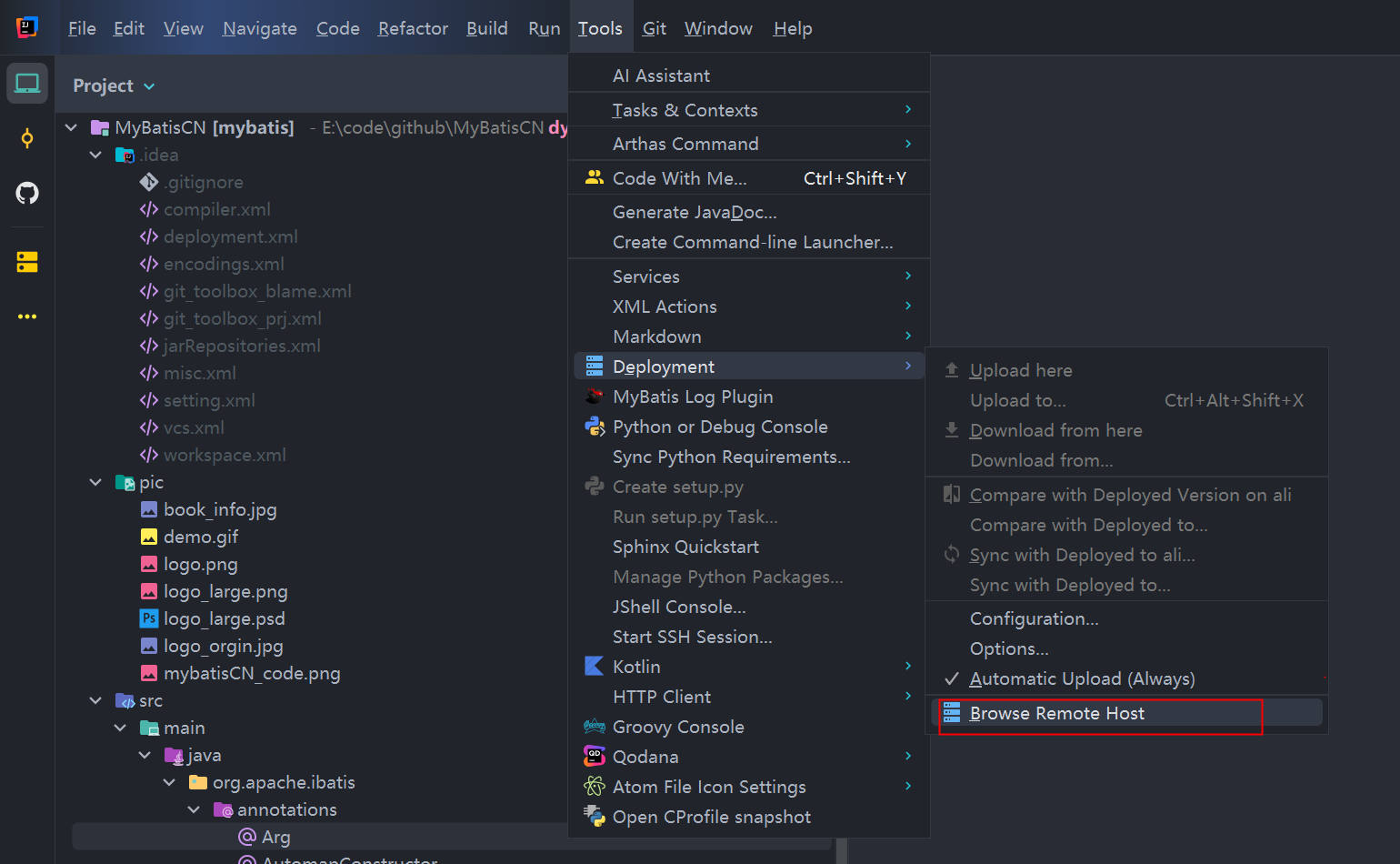Show more tool windows ellipsis icon
This screenshot has height=864, width=1400.
tap(27, 316)
